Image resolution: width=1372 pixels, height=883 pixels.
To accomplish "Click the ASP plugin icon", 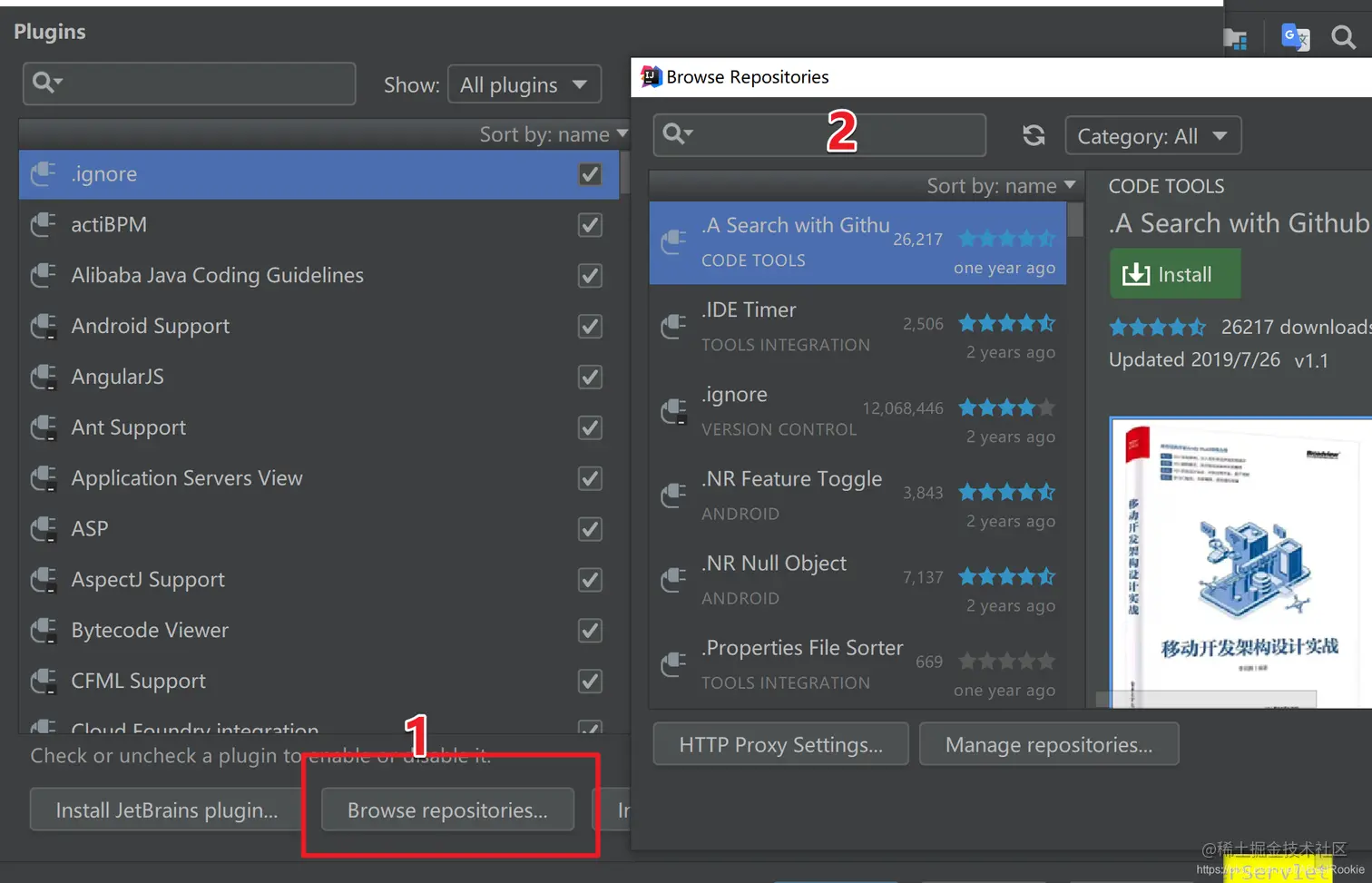I will pyautogui.click(x=44, y=529).
